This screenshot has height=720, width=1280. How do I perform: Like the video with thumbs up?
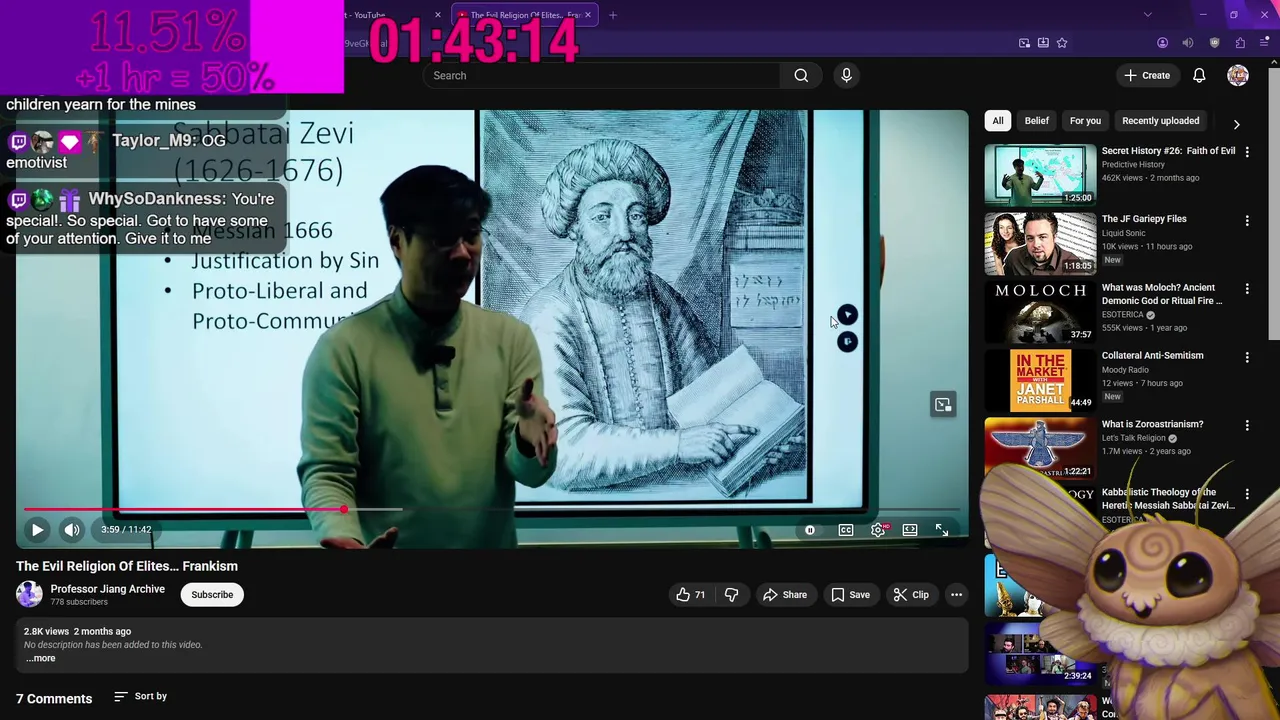[x=690, y=595]
